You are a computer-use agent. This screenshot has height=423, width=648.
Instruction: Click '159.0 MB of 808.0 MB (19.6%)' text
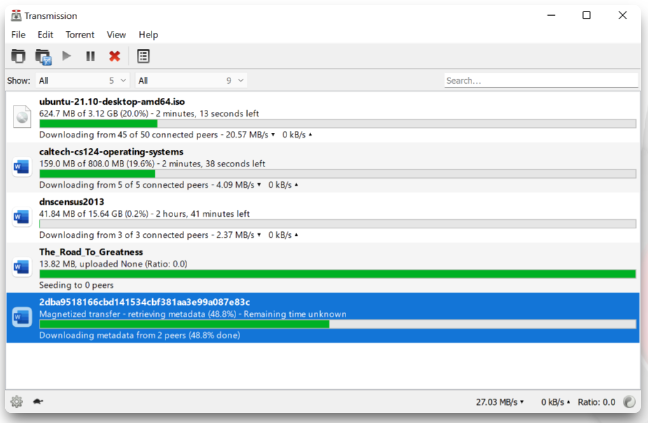(97, 164)
